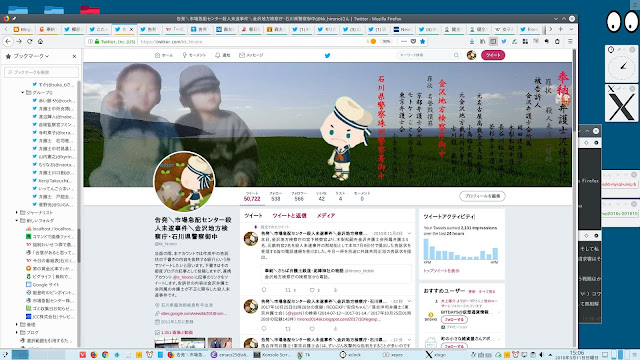Click the bookmarks search field in sidebar
Image resolution: width=640 pixels, height=360 pixels.
[41, 72]
